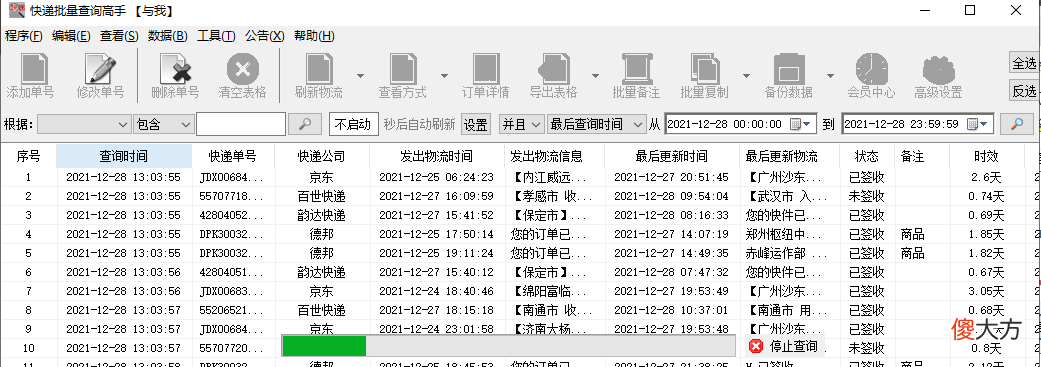This screenshot has height=367, width=1041.
Task: Click the 批量备注 batch note icon
Action: tap(636, 69)
